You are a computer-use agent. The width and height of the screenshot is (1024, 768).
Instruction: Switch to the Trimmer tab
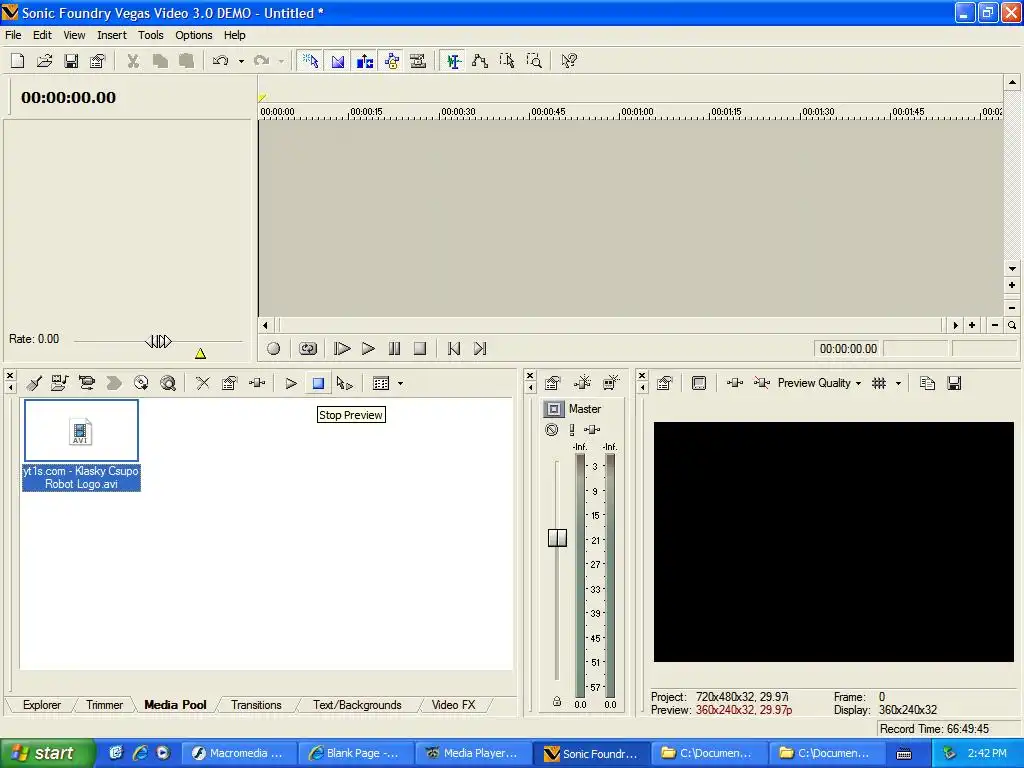tap(104, 705)
